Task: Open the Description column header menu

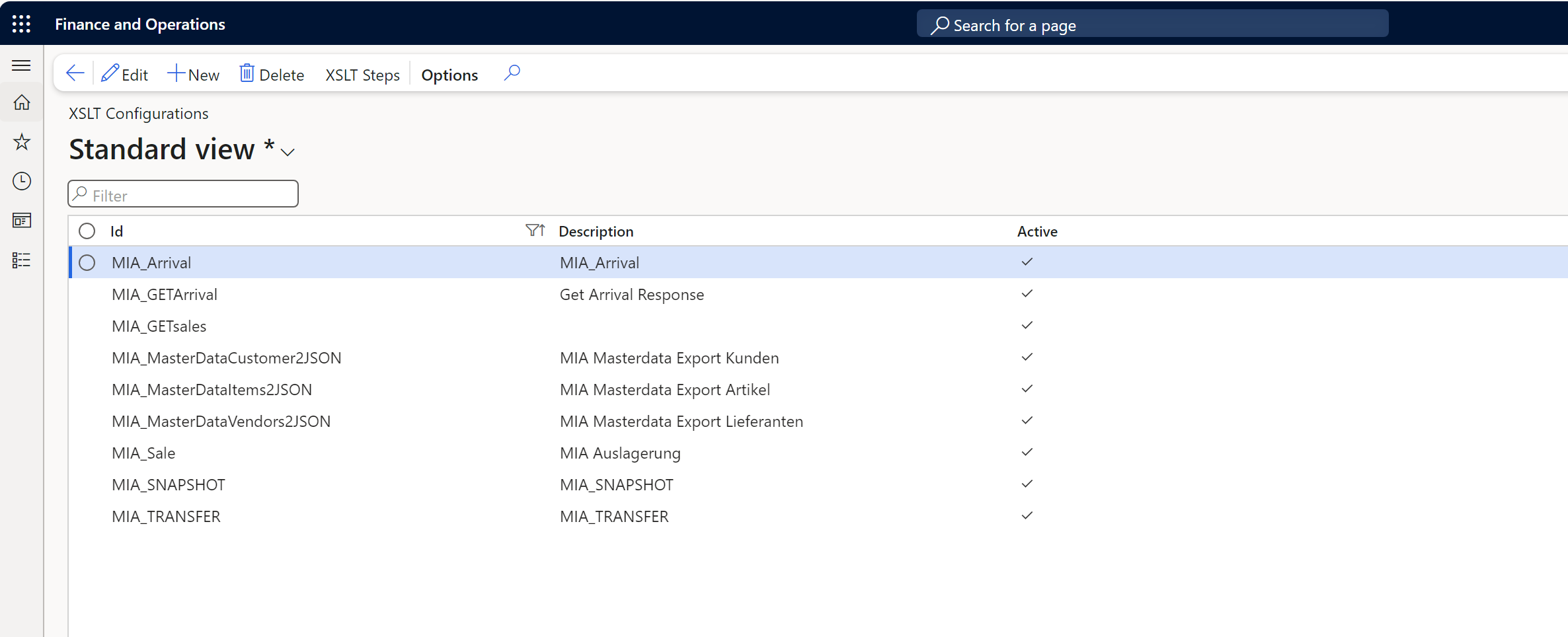Action: (596, 231)
